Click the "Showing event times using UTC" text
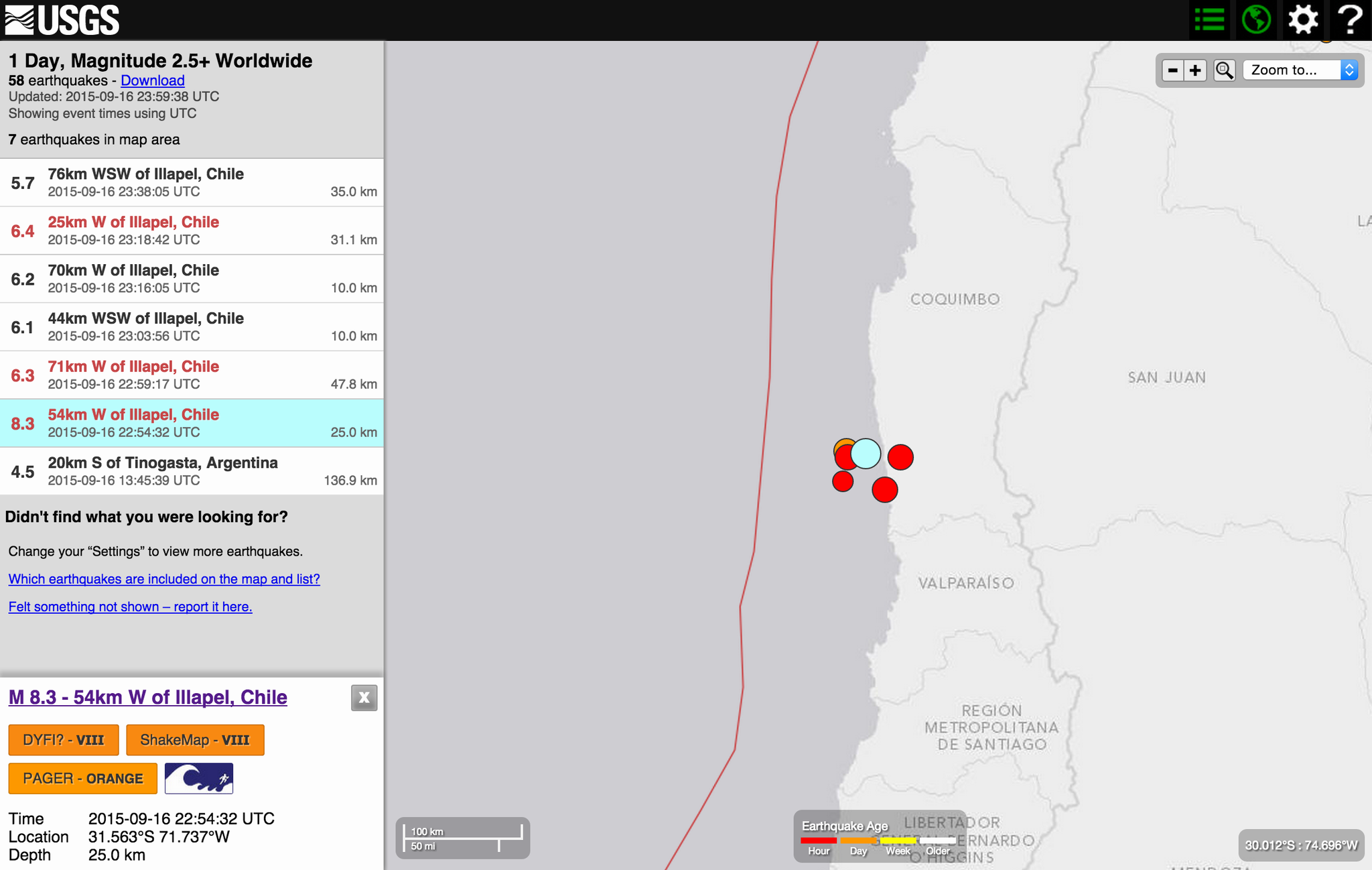The height and width of the screenshot is (870, 1372). pyautogui.click(x=102, y=113)
